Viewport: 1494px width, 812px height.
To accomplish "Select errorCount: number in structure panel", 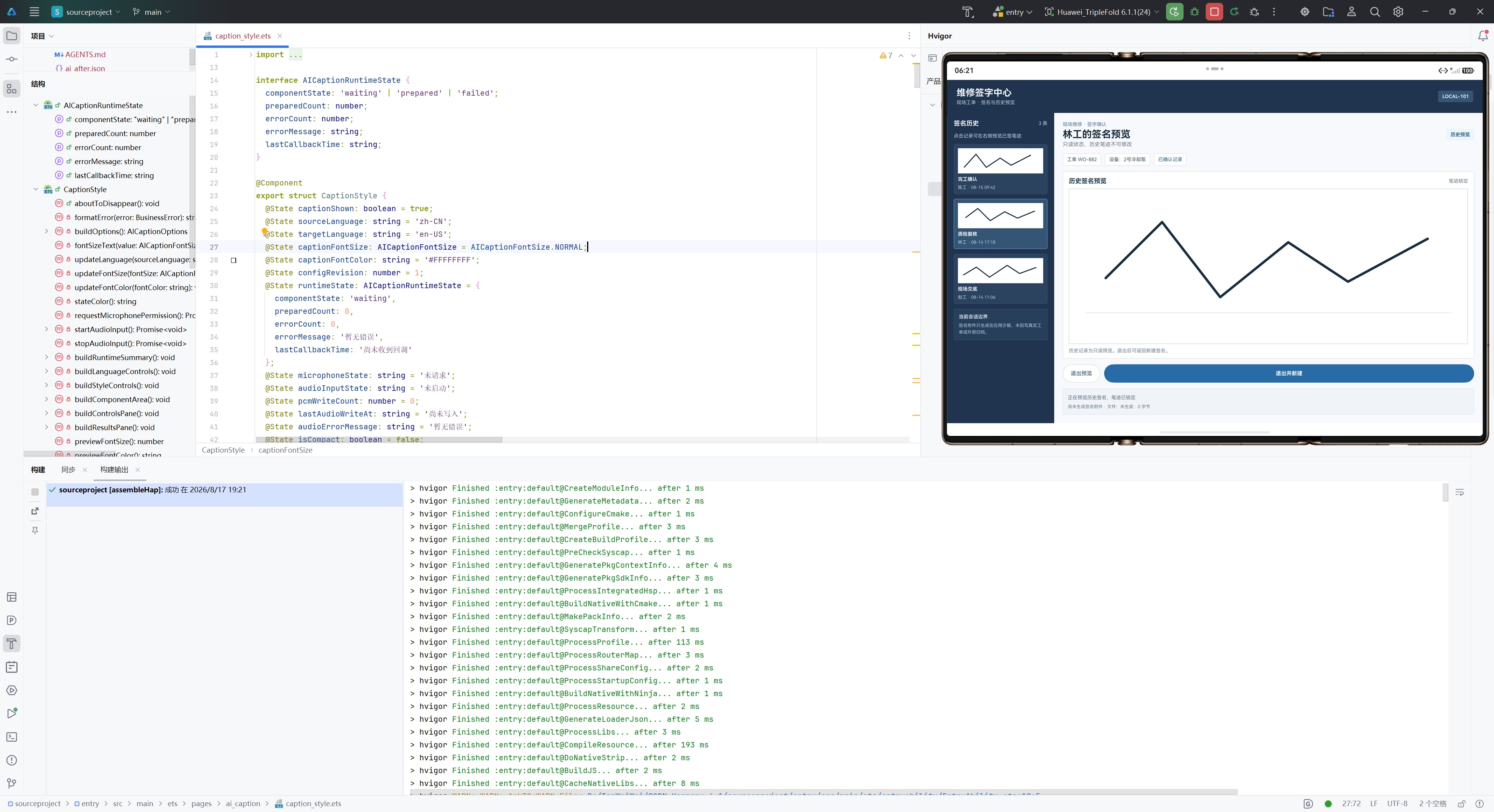I will (107, 147).
